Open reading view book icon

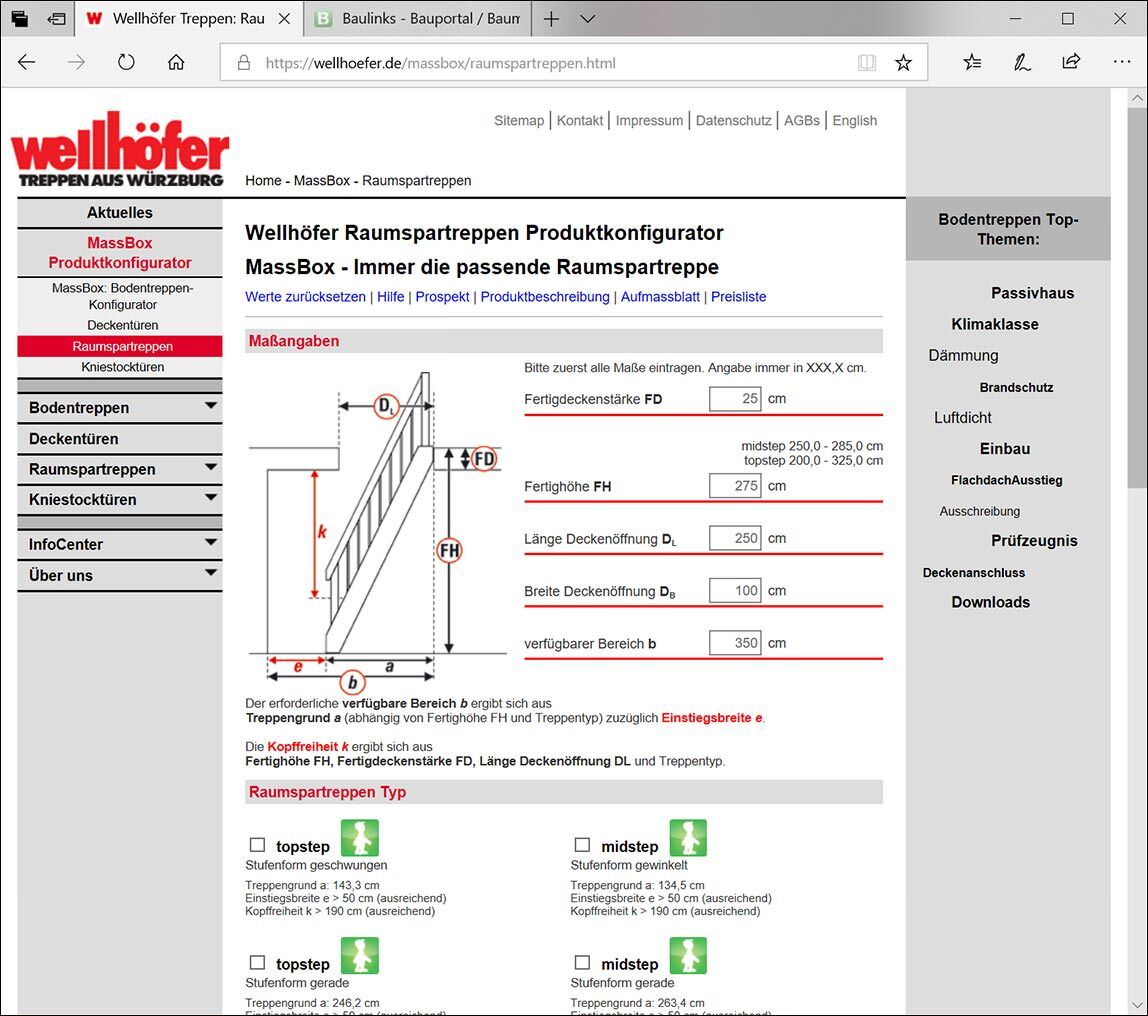tap(867, 63)
